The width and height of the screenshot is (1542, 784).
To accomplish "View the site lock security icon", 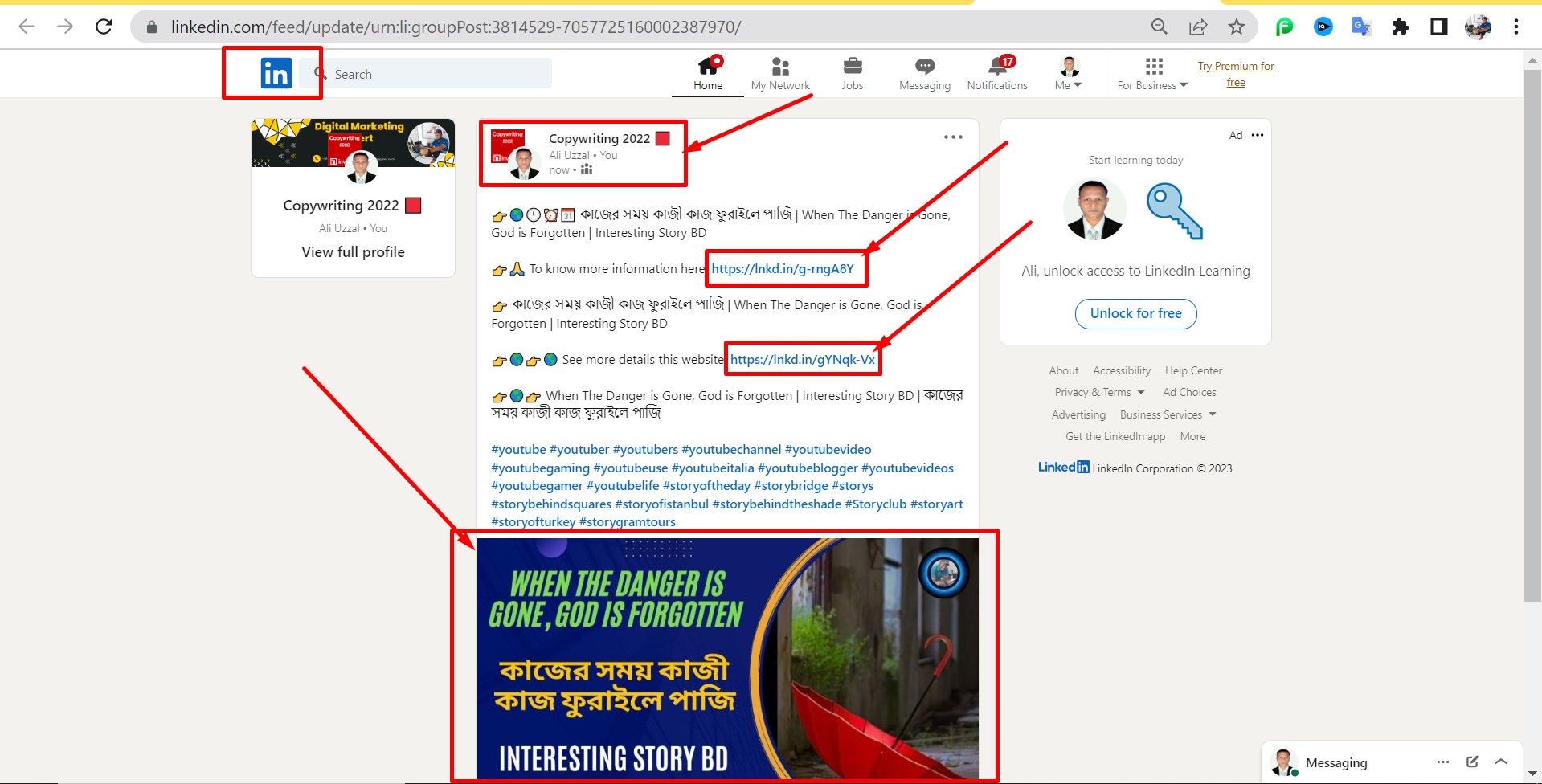I will pyautogui.click(x=151, y=27).
